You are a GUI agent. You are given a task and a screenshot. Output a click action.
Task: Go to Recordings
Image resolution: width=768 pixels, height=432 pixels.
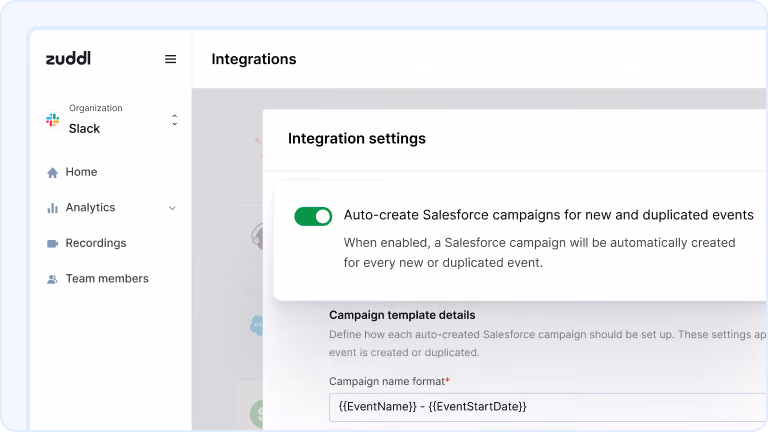pos(96,243)
